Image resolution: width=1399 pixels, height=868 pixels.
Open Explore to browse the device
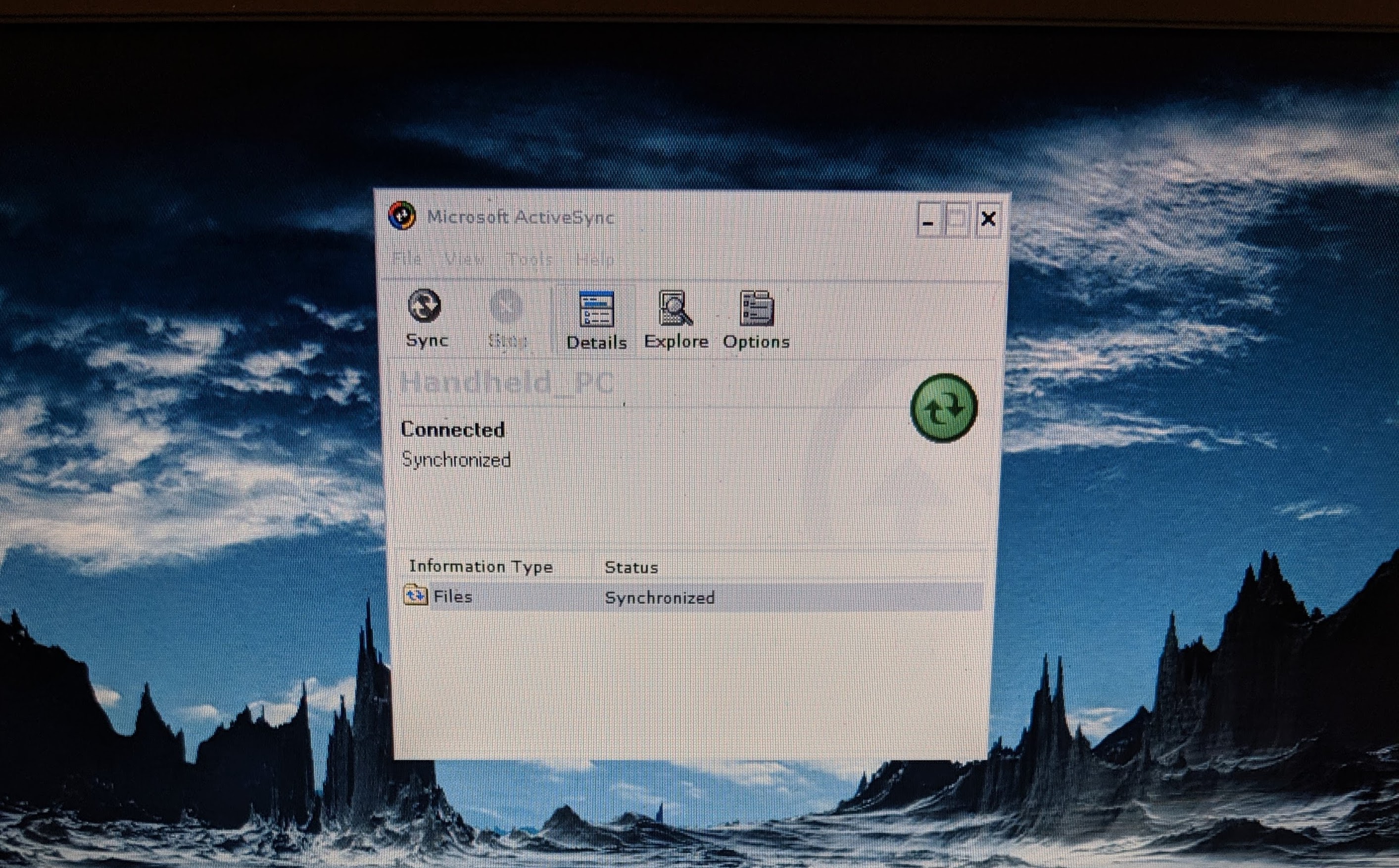pos(675,320)
